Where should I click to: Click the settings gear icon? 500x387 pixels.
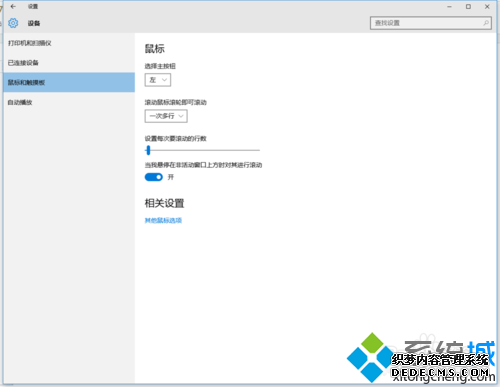pyautogui.click(x=13, y=23)
